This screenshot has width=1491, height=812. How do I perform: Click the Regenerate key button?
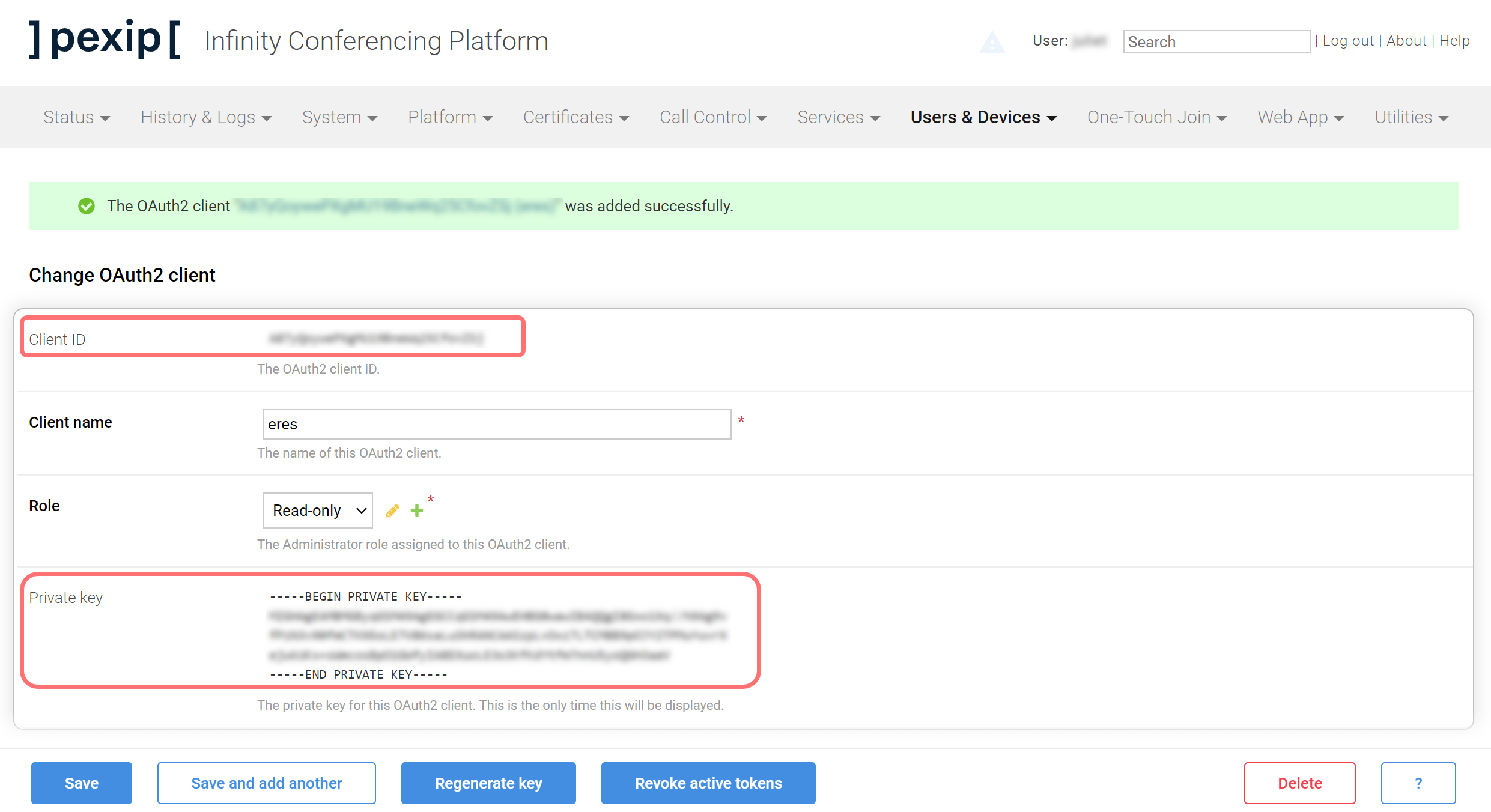(488, 783)
